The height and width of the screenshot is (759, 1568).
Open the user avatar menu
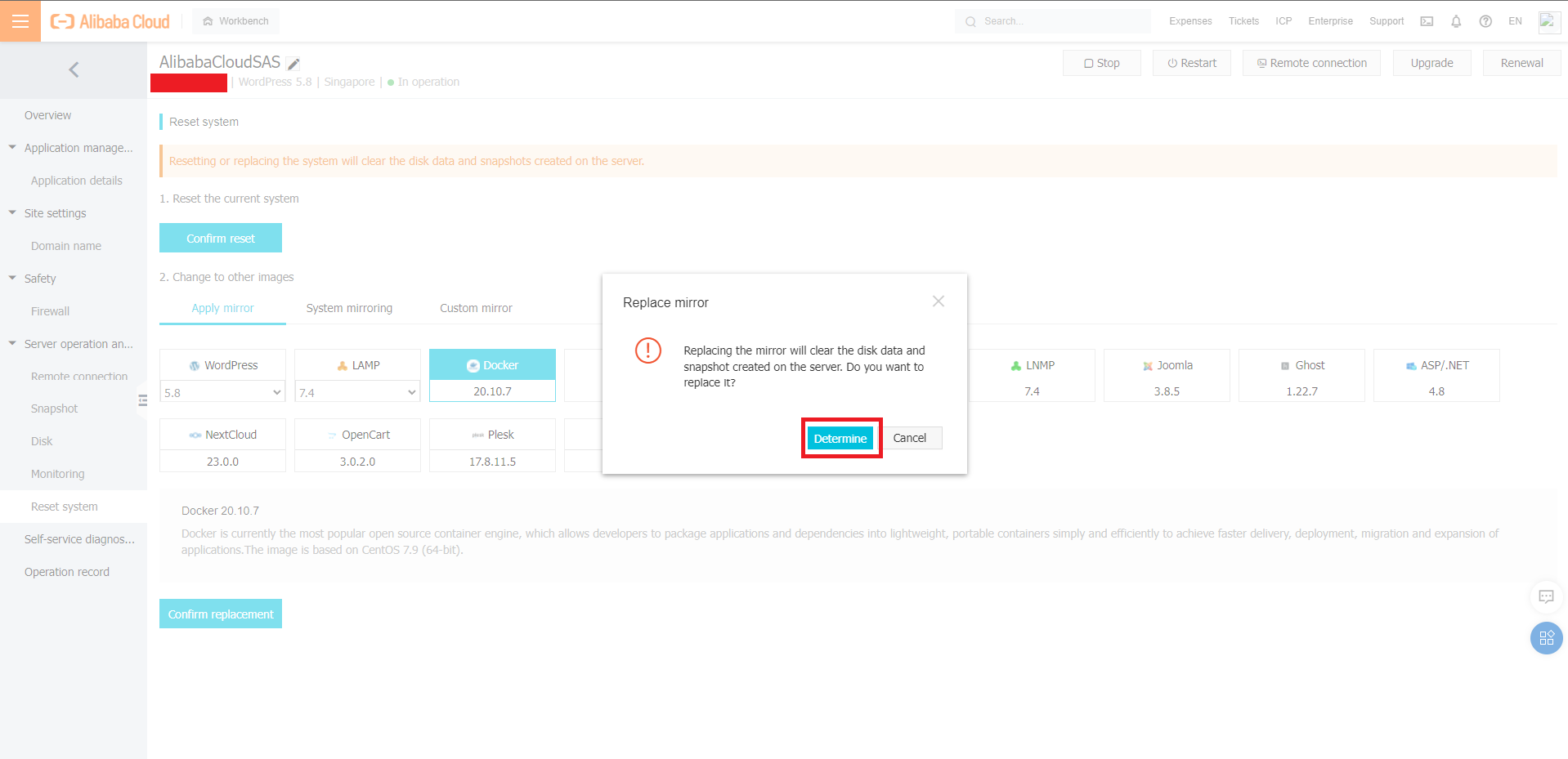[1548, 21]
